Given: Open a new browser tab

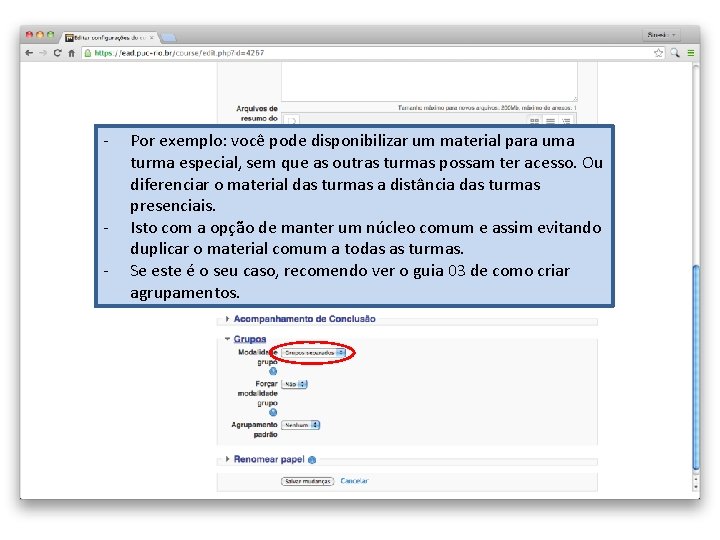Looking at the screenshot, I should coord(169,38).
